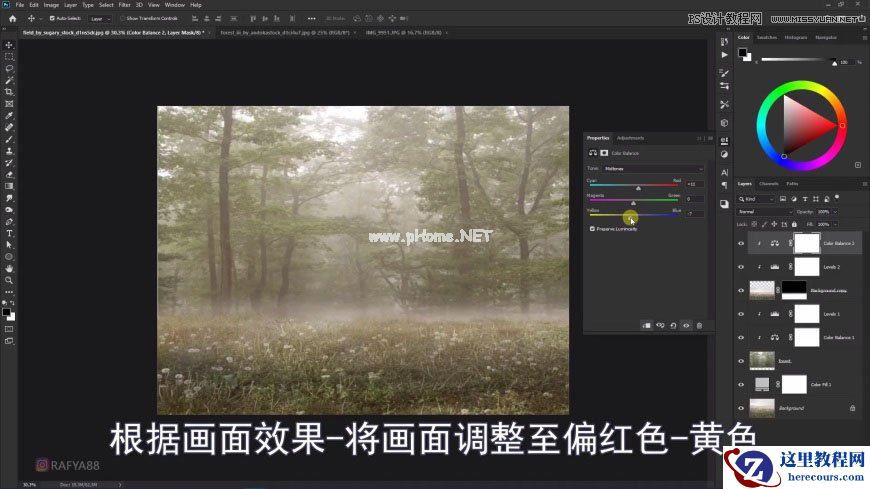Reset Color Balance adjustment to defaults
The image size is (870, 489).
(673, 326)
